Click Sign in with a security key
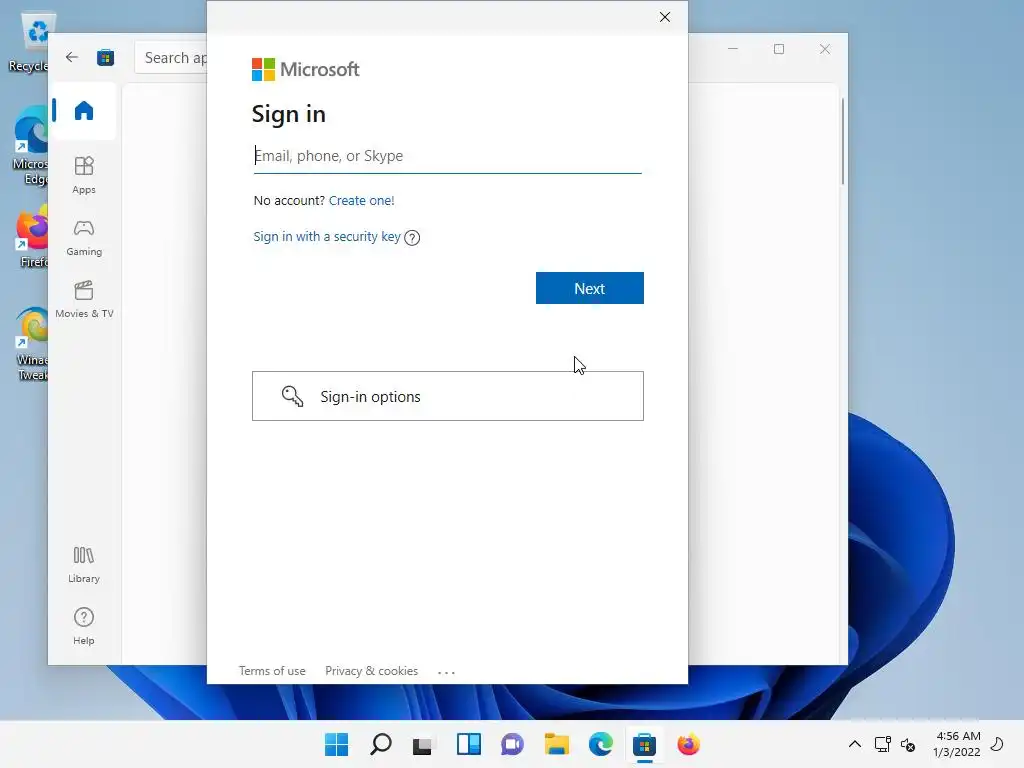 click(327, 236)
